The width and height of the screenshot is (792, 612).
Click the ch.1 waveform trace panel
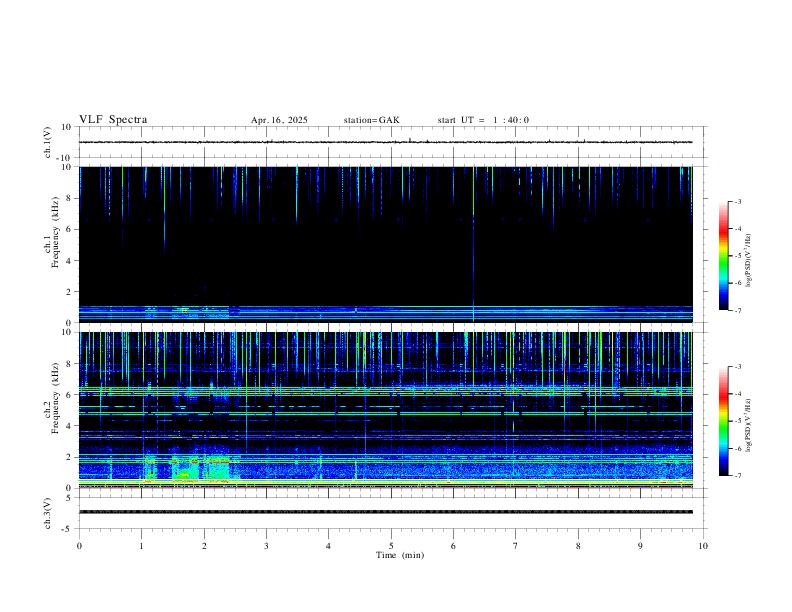tap(391, 142)
